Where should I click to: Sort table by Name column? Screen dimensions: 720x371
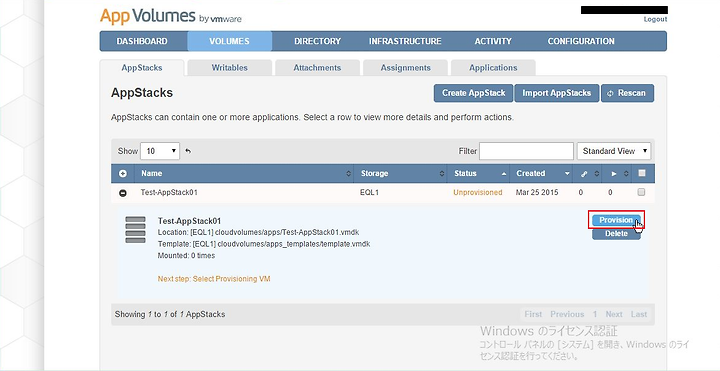pos(244,174)
